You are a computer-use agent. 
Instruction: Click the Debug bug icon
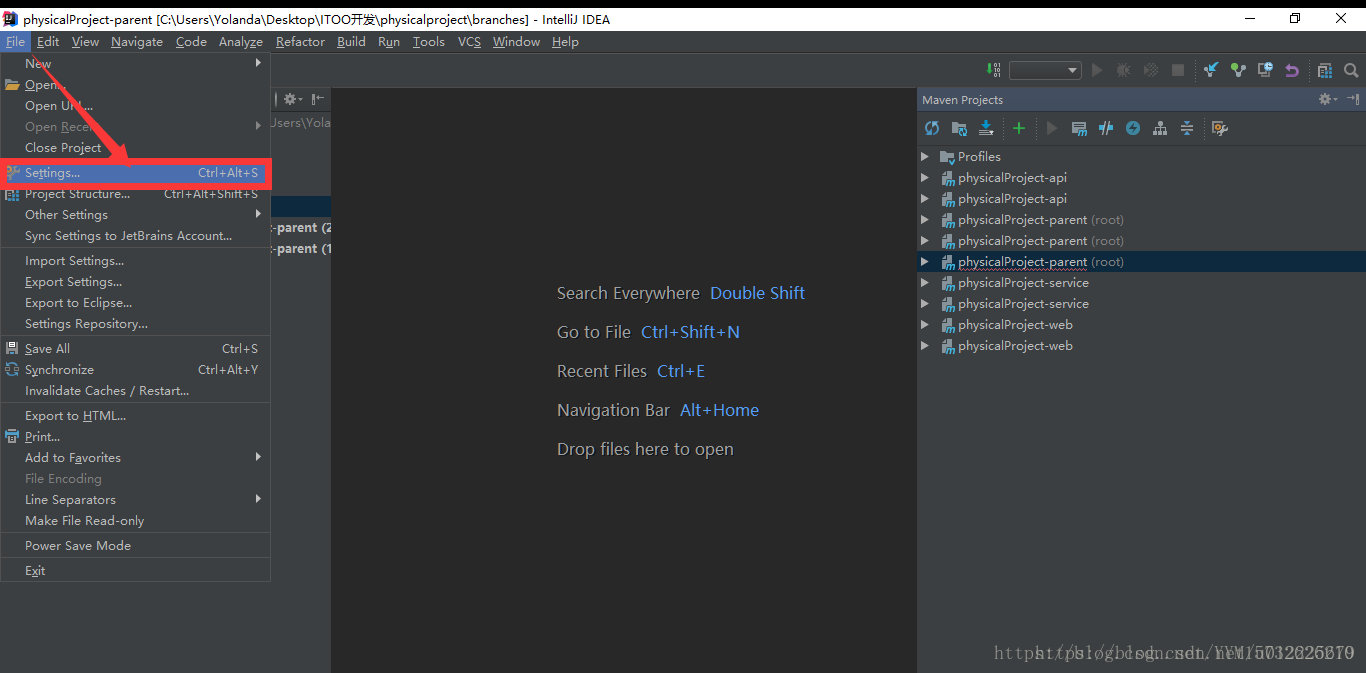(1124, 70)
